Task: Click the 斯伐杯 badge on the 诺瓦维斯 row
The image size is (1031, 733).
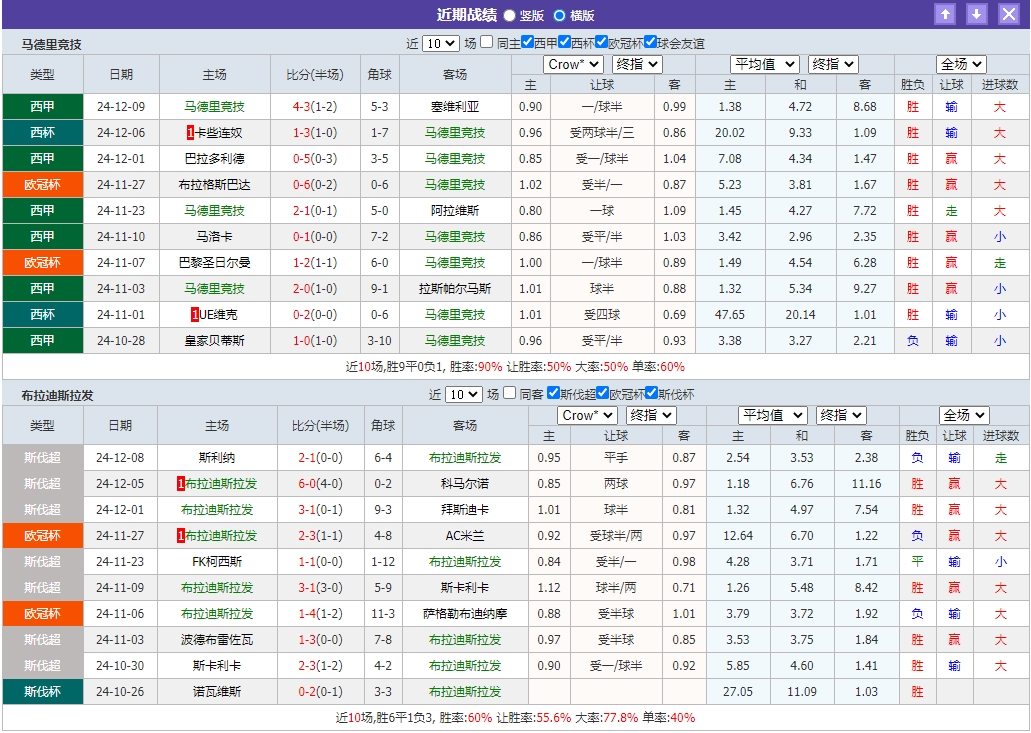Action: pyautogui.click(x=42, y=691)
